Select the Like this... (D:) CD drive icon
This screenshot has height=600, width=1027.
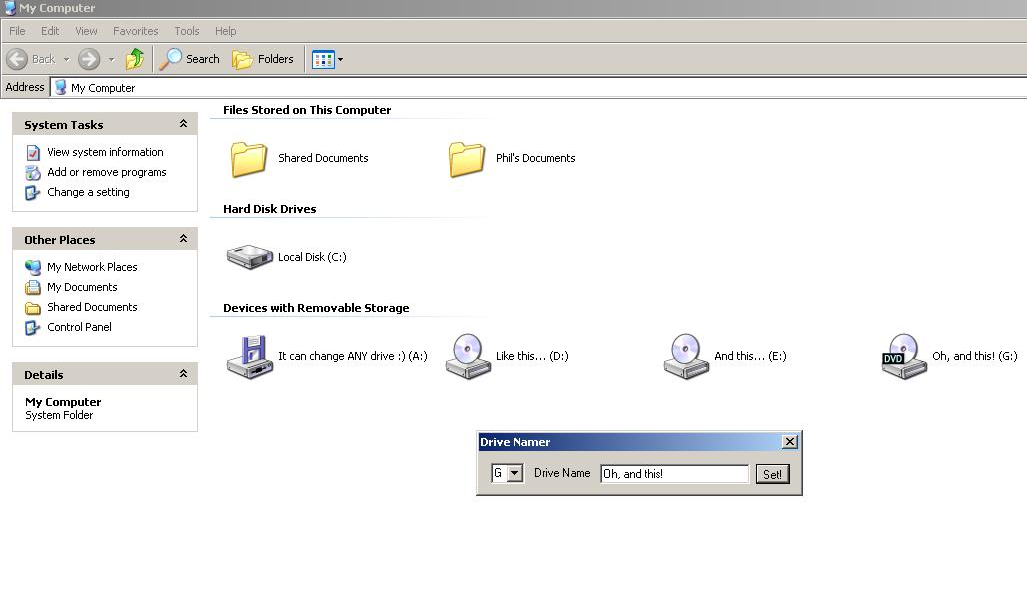(x=468, y=356)
